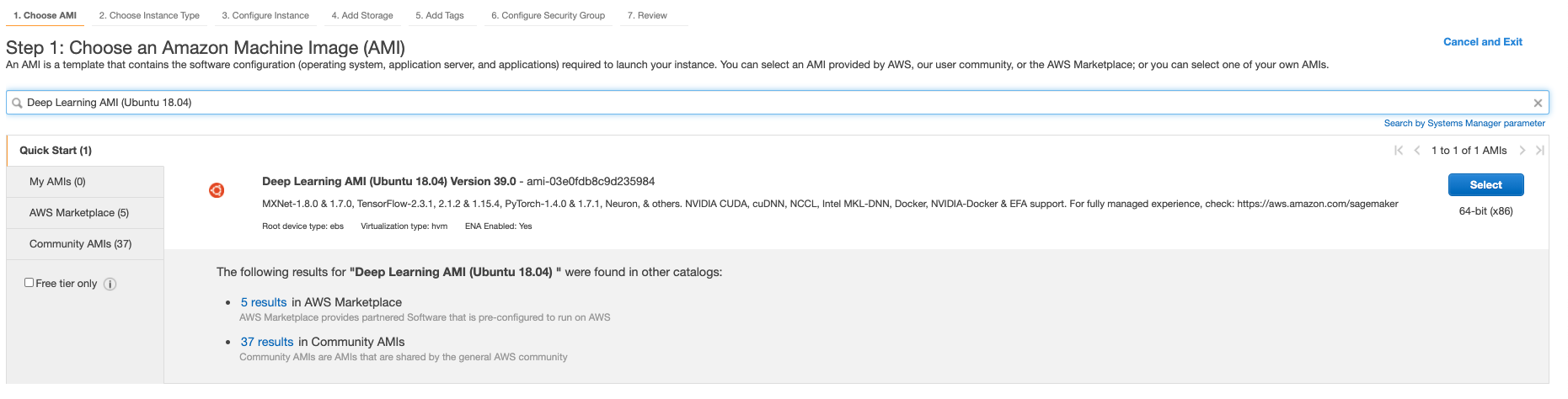
Task: Go to the previous page of AMIs
Action: pyautogui.click(x=1417, y=151)
